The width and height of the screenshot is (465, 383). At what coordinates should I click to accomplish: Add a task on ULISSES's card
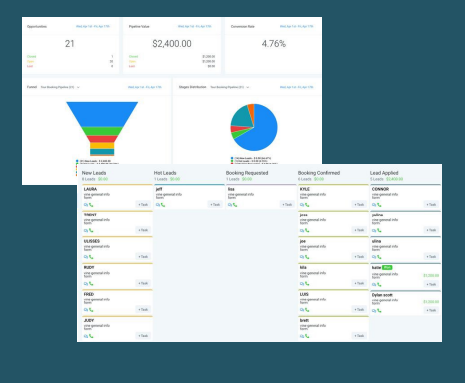coord(143,257)
